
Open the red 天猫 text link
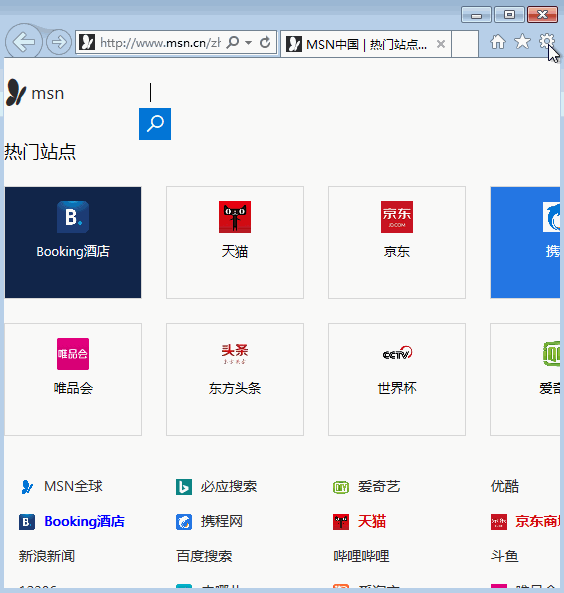tap(372, 522)
